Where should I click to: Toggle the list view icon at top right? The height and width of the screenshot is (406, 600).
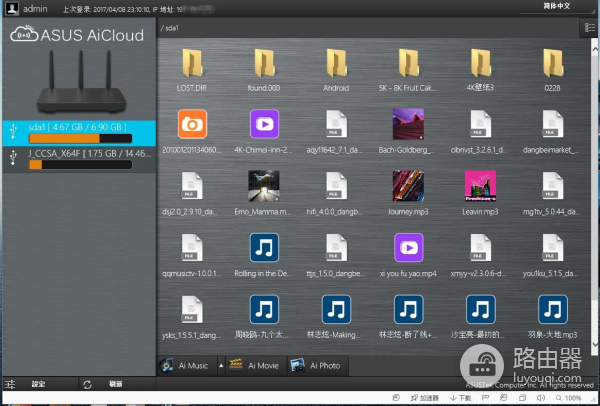[x=589, y=29]
